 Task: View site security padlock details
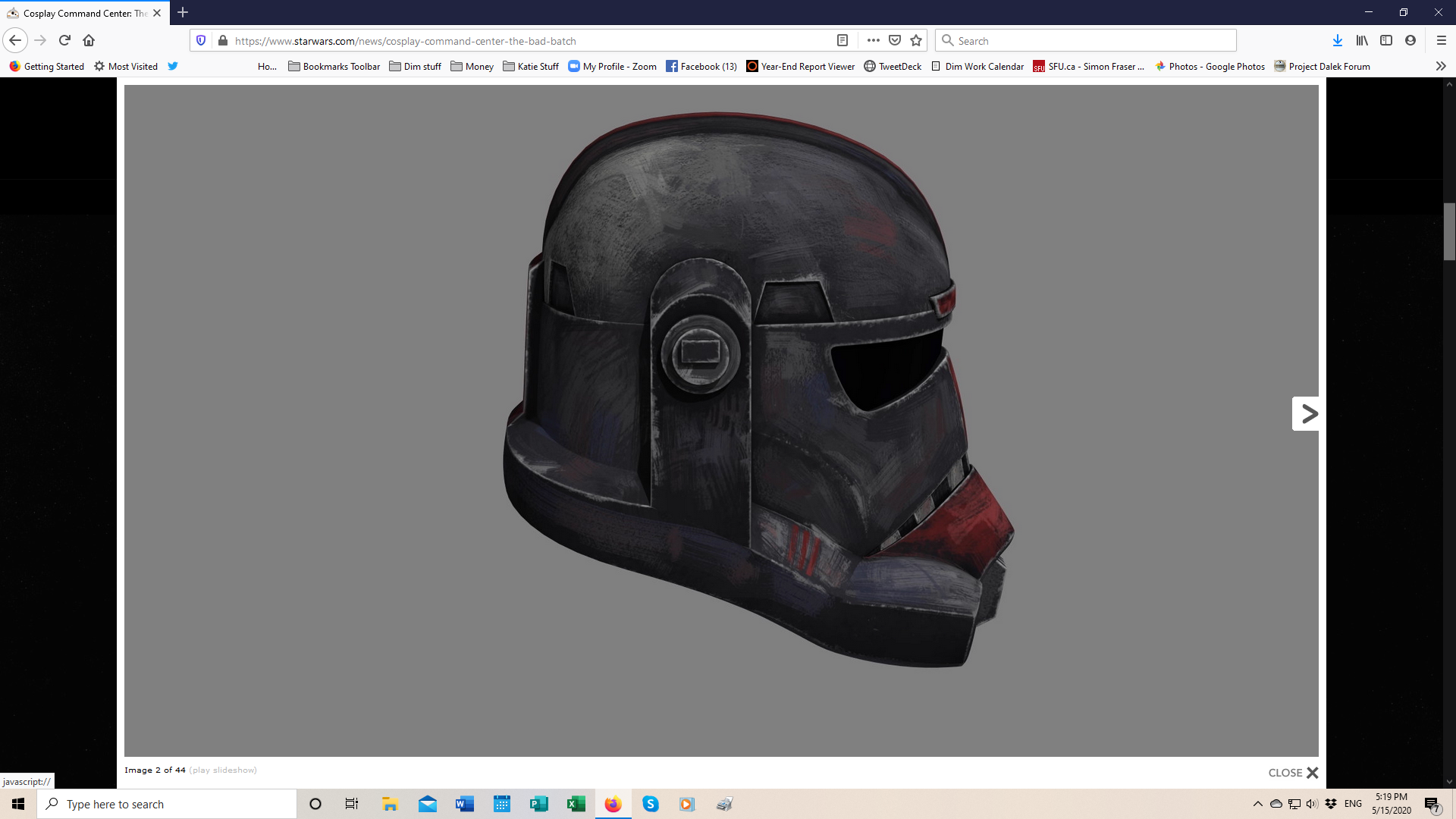223,40
